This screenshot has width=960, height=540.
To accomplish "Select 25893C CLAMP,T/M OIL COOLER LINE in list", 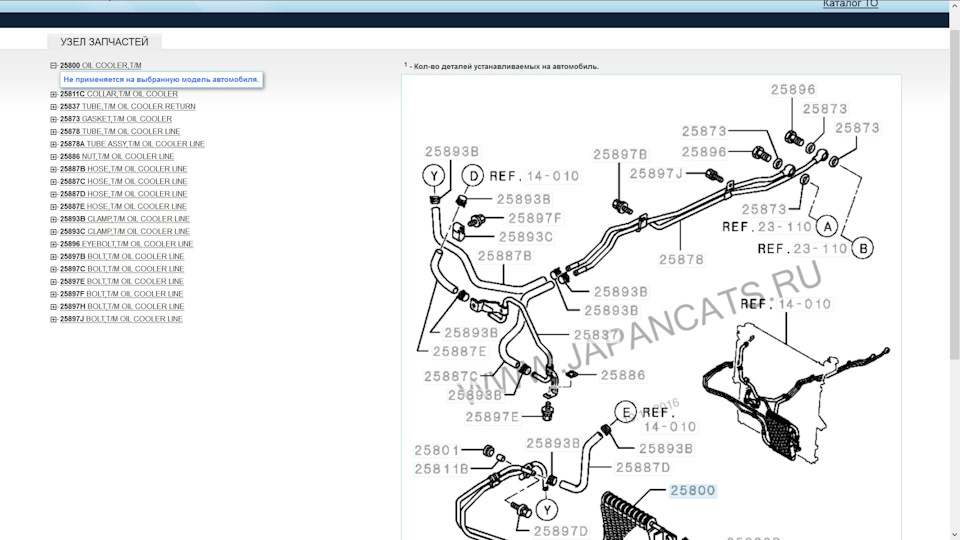I will coord(124,232).
